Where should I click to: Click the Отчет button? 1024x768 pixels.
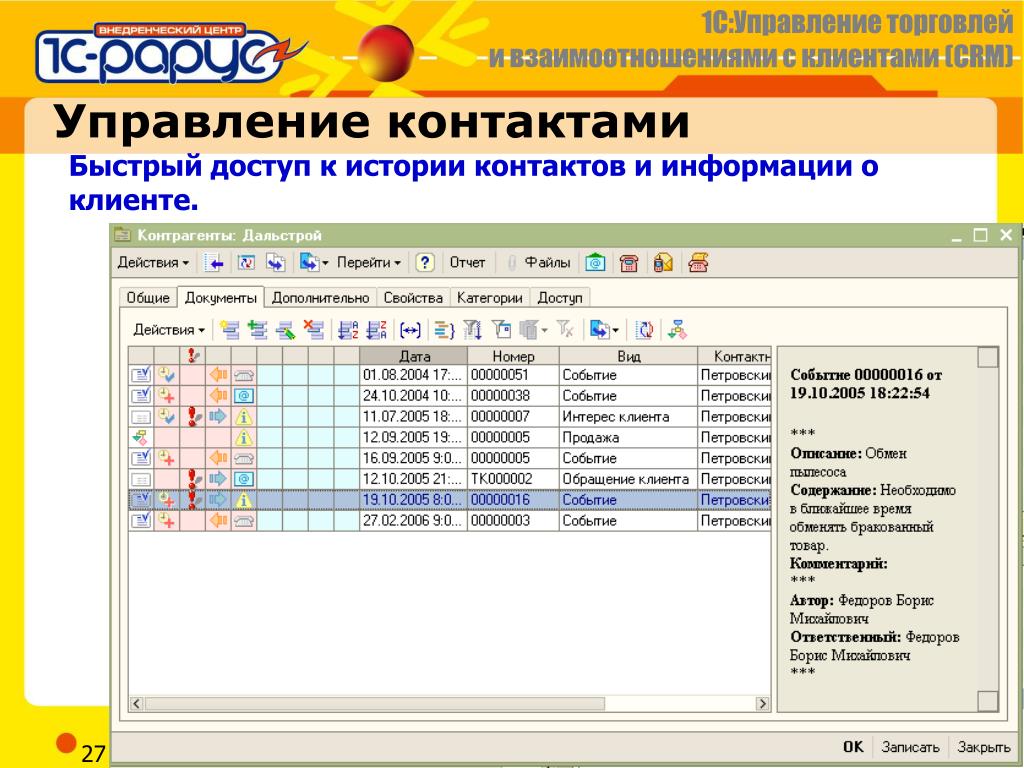click(x=467, y=263)
